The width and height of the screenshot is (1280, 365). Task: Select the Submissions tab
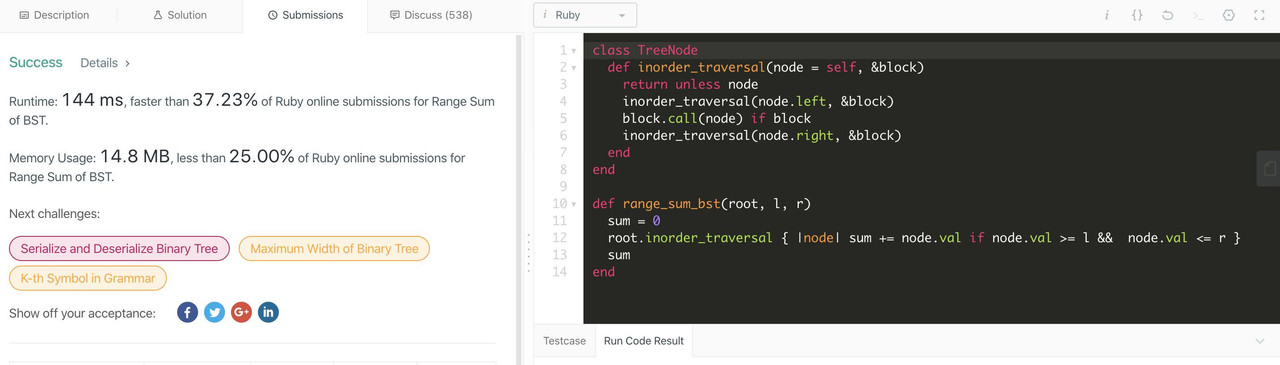coord(305,15)
